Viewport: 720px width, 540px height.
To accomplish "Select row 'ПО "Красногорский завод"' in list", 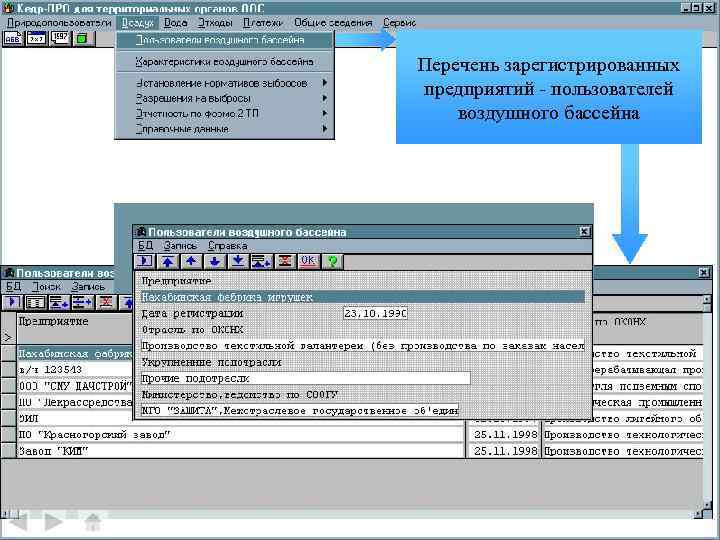I will coord(241,434).
